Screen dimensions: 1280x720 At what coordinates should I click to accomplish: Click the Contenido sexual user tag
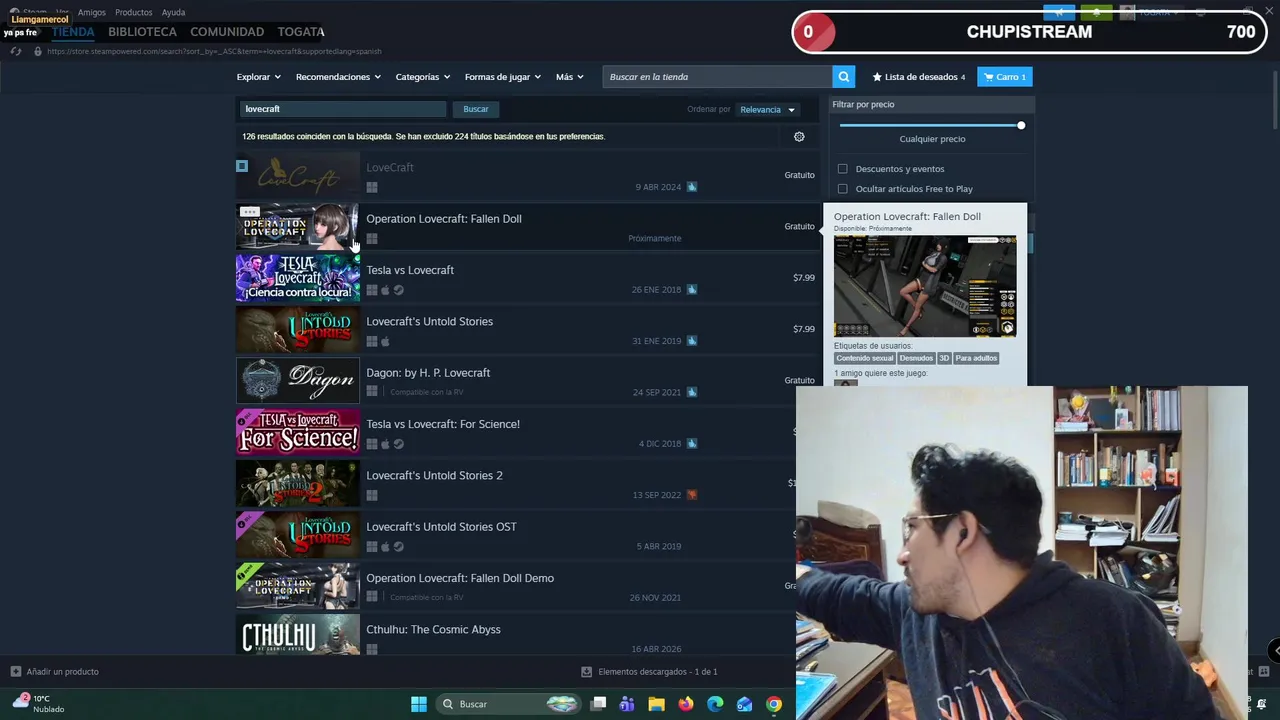coord(864,358)
